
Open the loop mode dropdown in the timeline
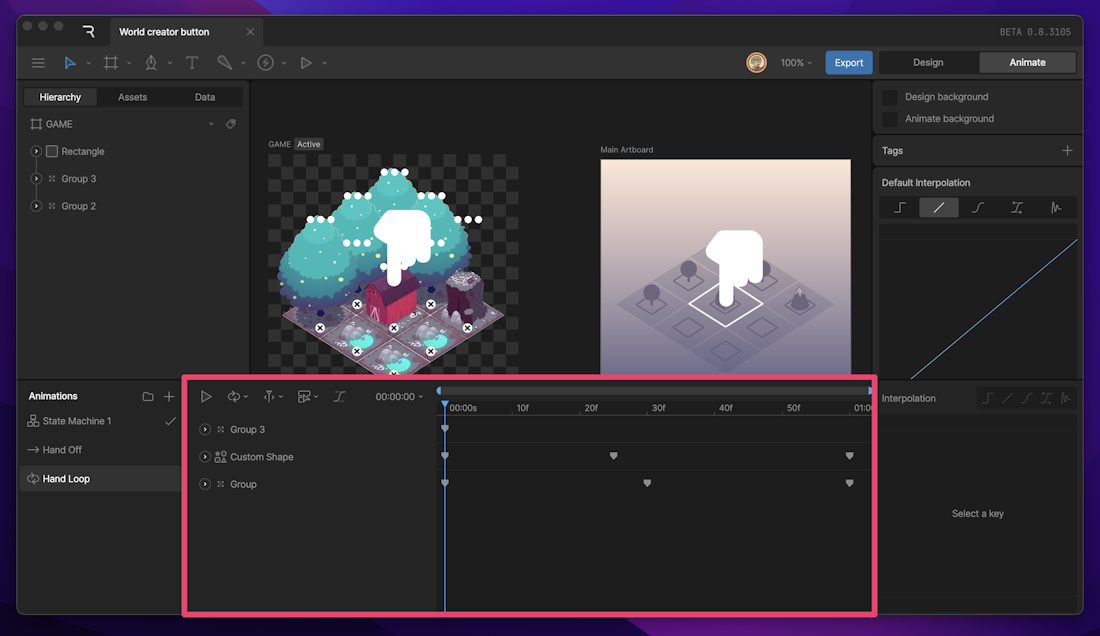(237, 396)
